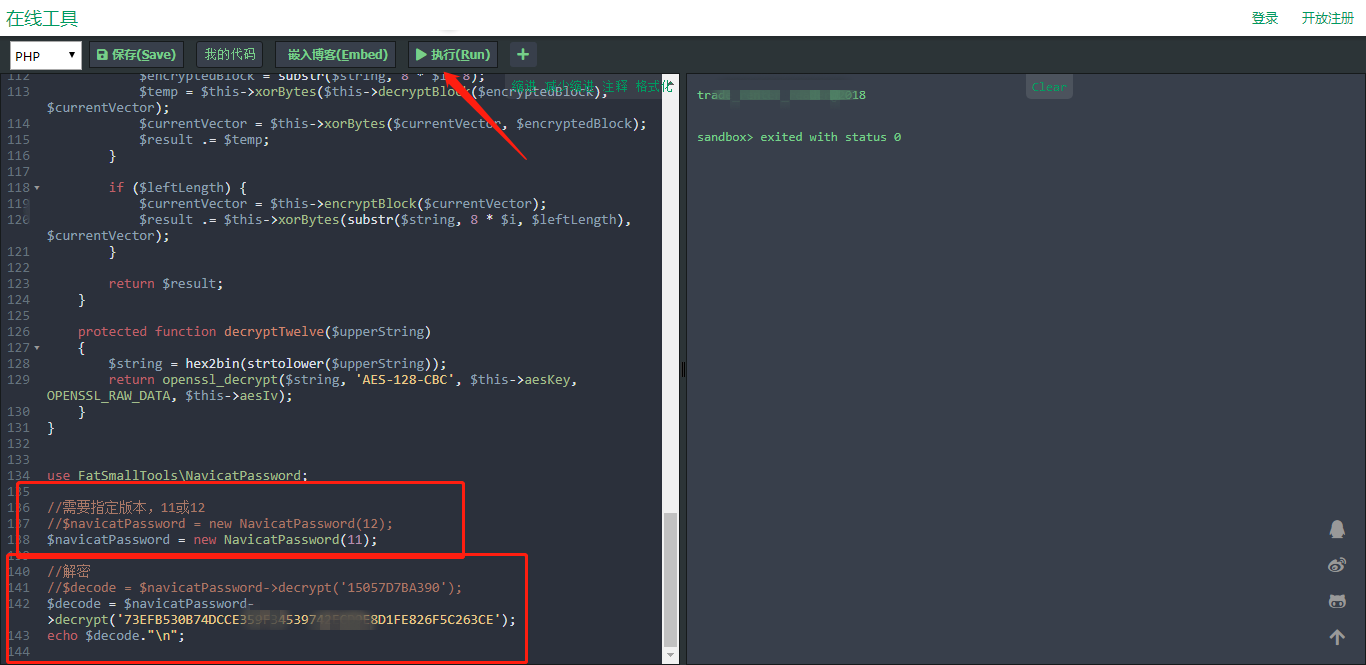Click commented decrypt('15057D7BA390') line

click(x=255, y=588)
